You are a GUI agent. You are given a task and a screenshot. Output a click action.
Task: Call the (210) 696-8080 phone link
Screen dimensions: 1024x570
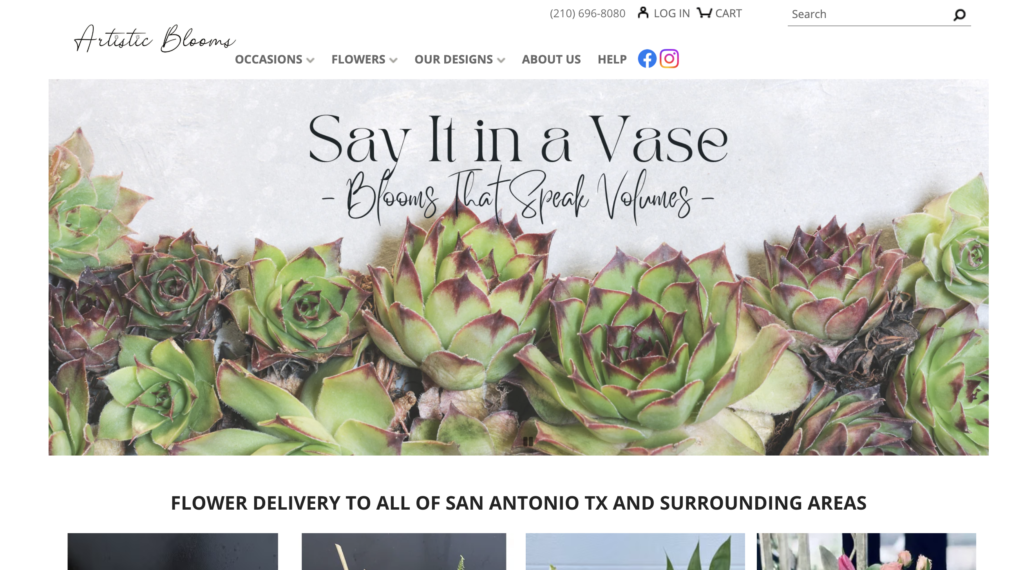[x=587, y=13]
